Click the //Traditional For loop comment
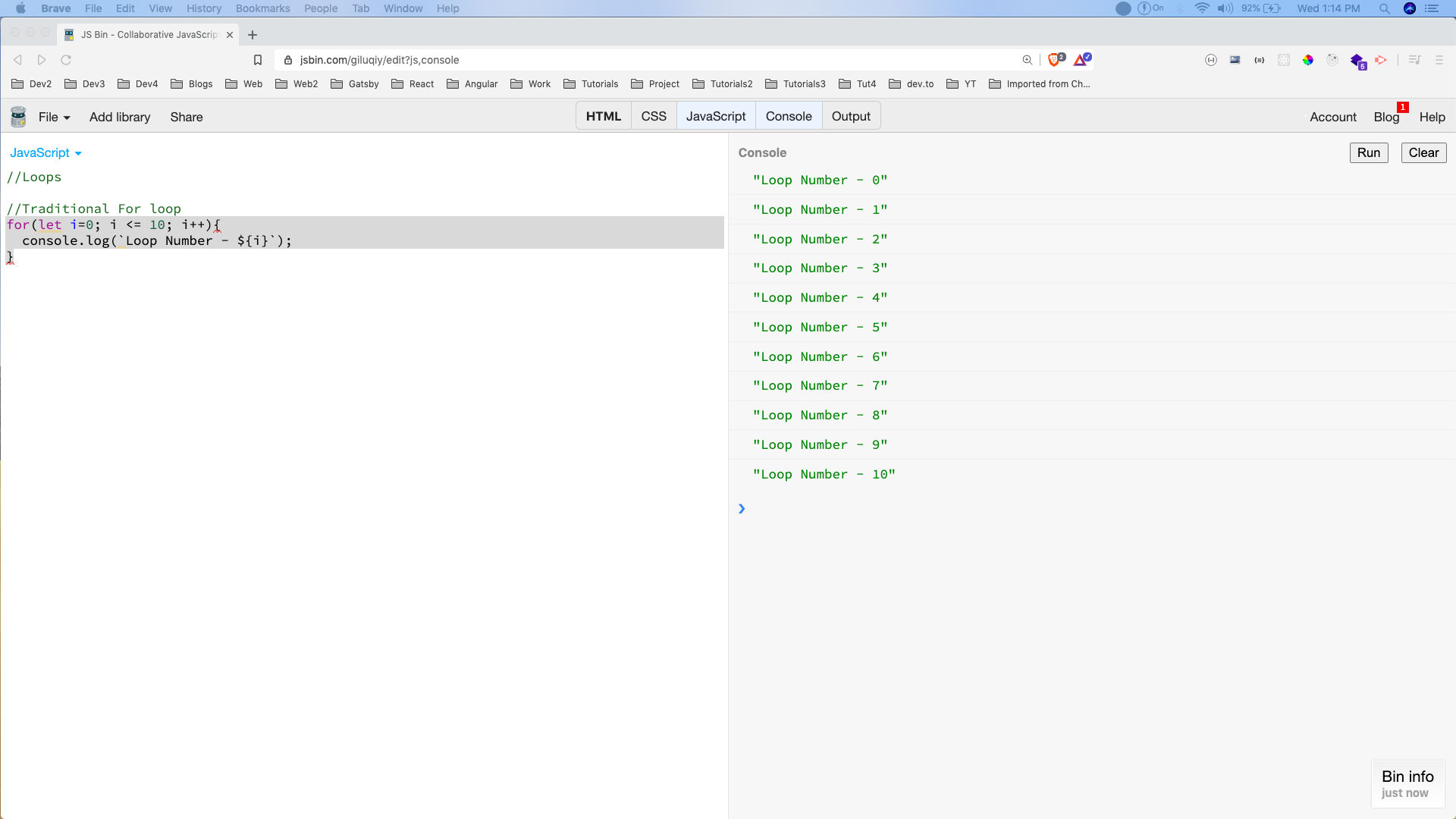1456x819 pixels. 94,209
